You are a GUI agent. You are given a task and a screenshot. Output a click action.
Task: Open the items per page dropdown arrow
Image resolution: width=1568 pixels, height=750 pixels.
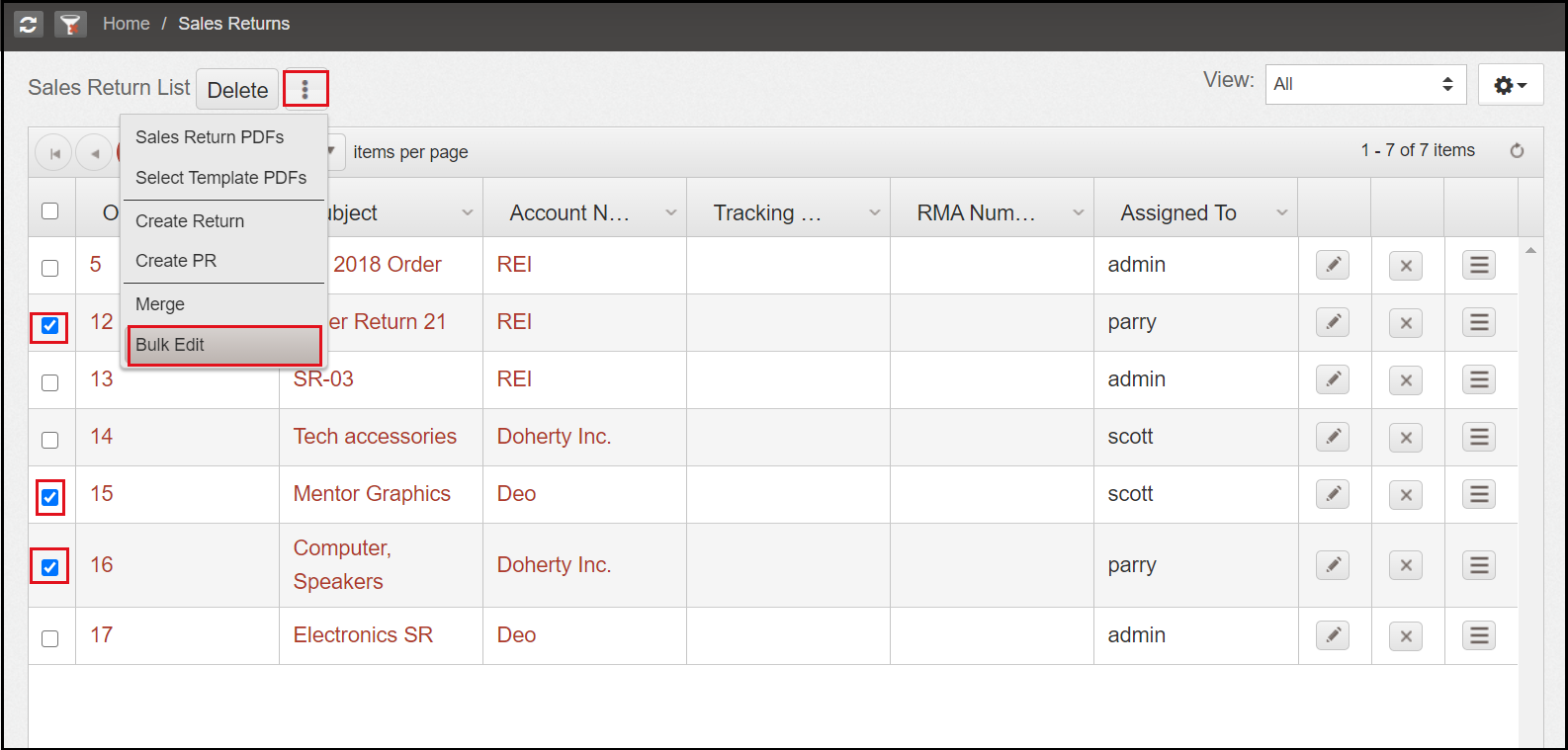(333, 152)
